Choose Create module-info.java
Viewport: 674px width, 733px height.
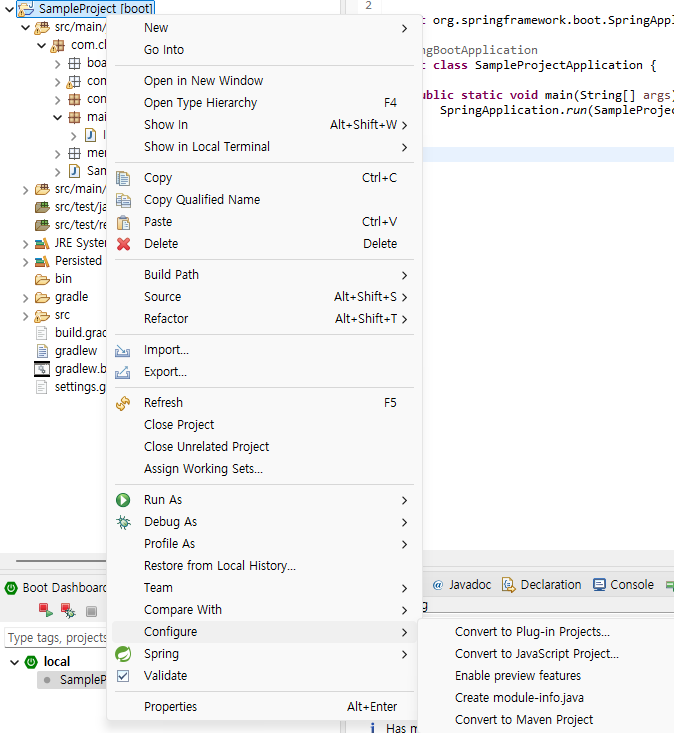pos(519,698)
